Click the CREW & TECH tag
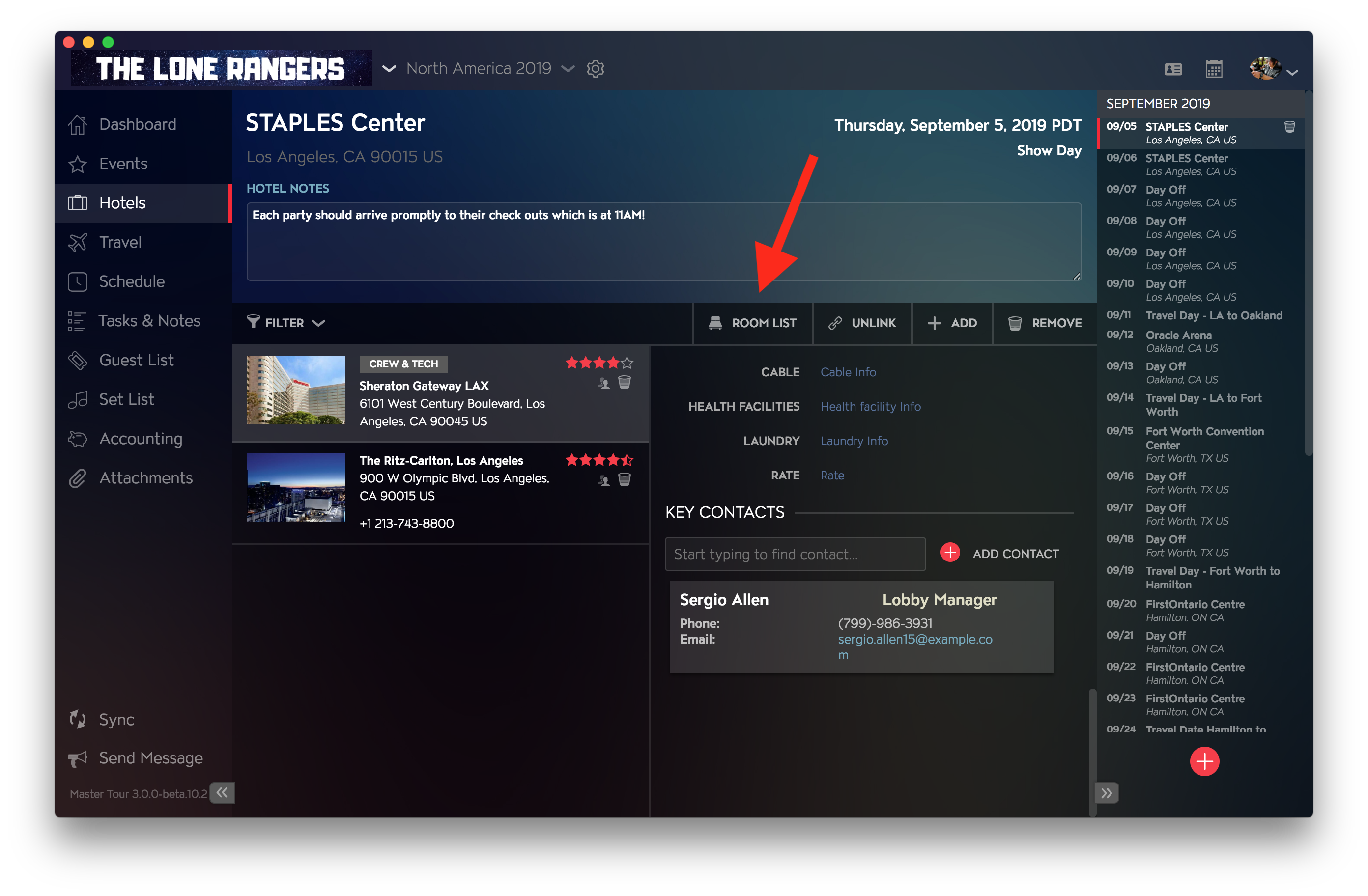The image size is (1368, 896). click(403, 364)
